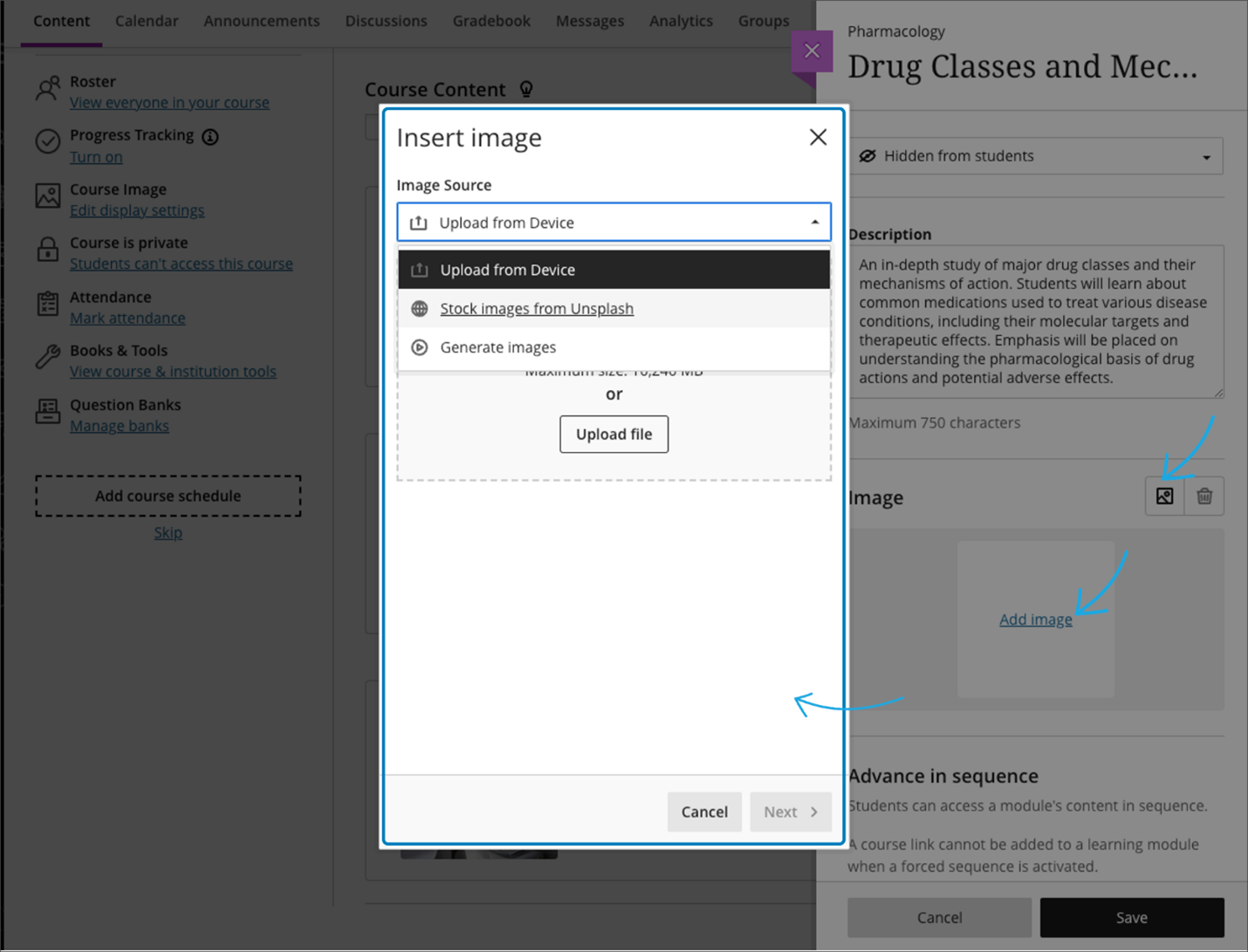The height and width of the screenshot is (952, 1248).
Task: Click the Add image link
Action: click(x=1035, y=620)
